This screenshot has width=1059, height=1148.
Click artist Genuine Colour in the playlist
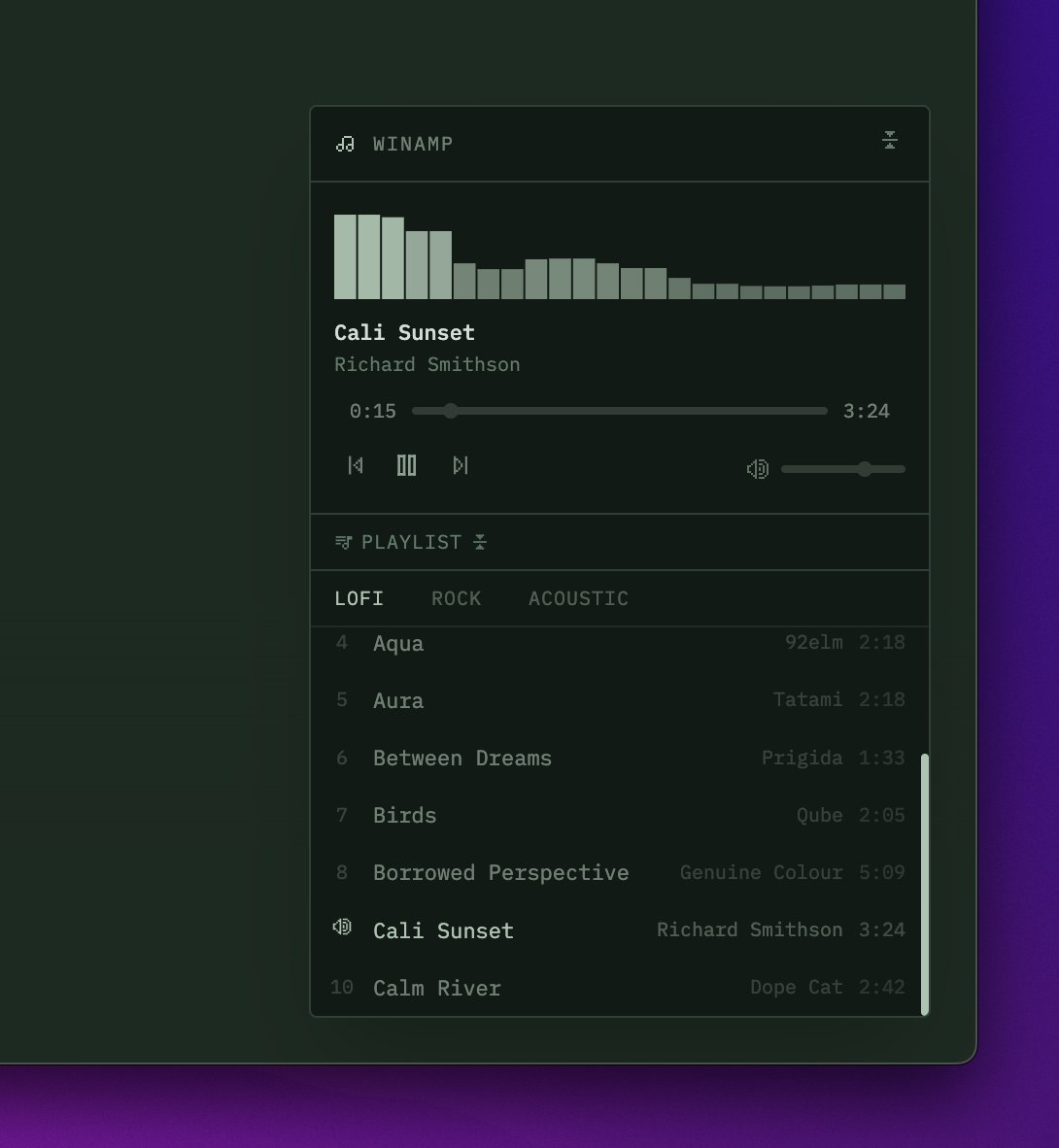coord(761,872)
